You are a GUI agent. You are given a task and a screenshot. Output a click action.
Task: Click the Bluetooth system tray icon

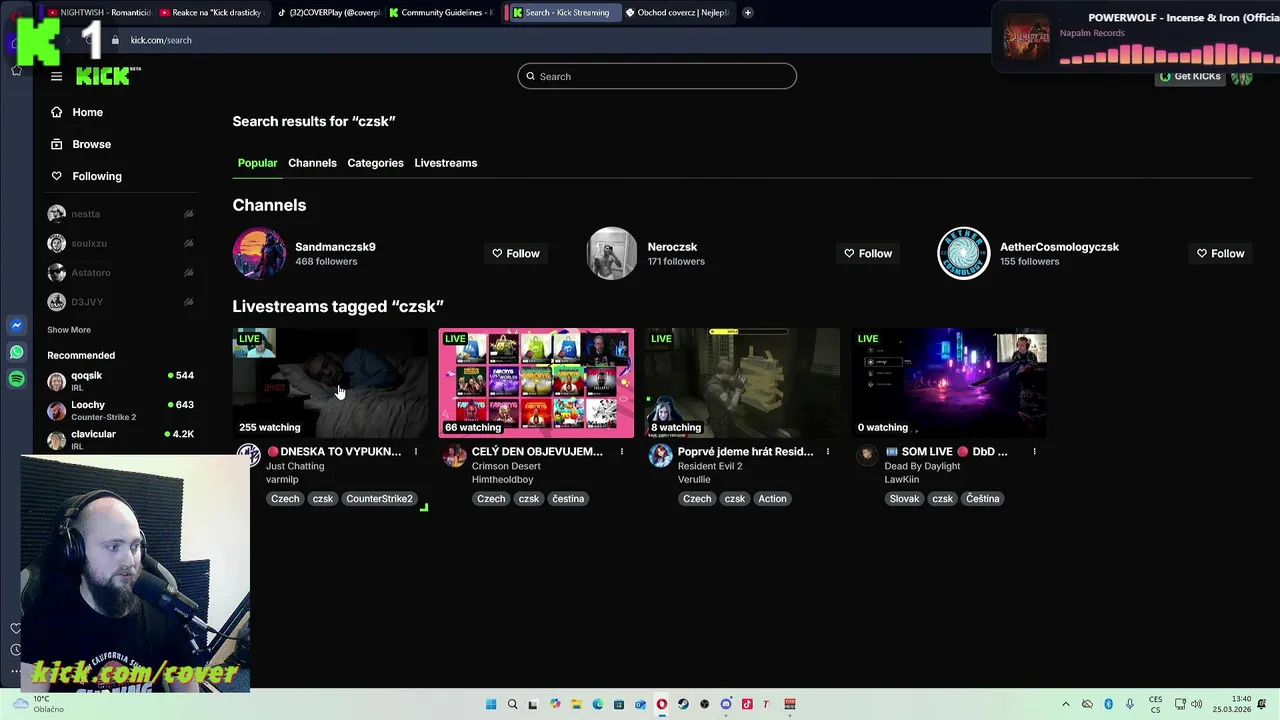[x=1108, y=704]
